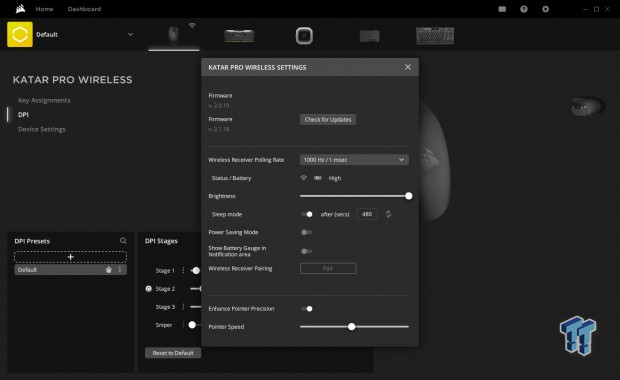The height and width of the screenshot is (380, 620).
Task: Open the help question mark icon
Action: [x=524, y=9]
